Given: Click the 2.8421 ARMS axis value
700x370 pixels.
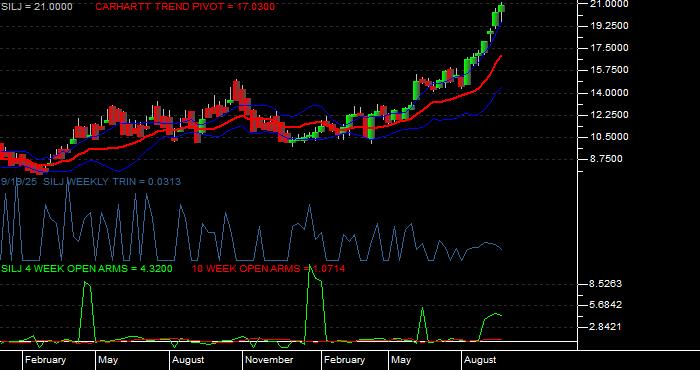Looking at the screenshot, I should (x=606, y=327).
